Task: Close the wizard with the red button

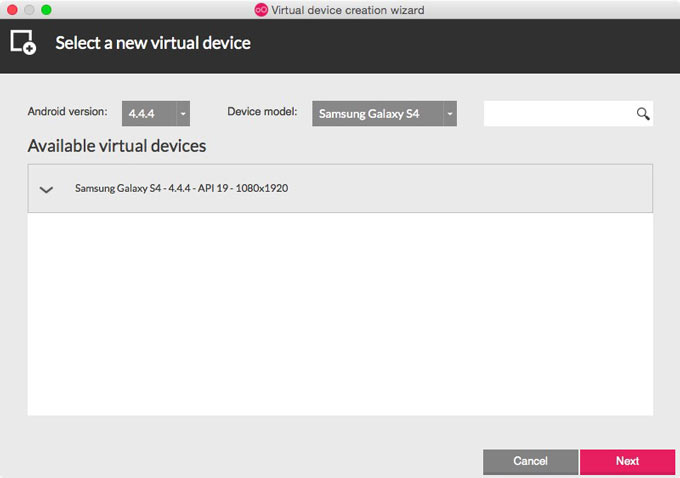Action: (x=12, y=10)
